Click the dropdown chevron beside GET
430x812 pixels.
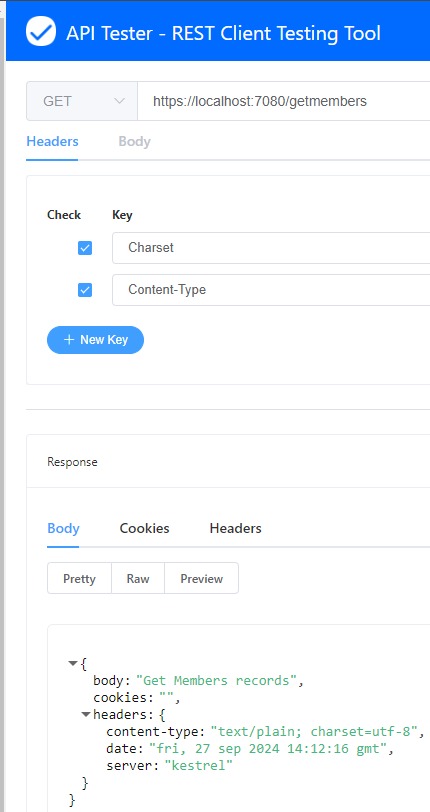(x=119, y=101)
